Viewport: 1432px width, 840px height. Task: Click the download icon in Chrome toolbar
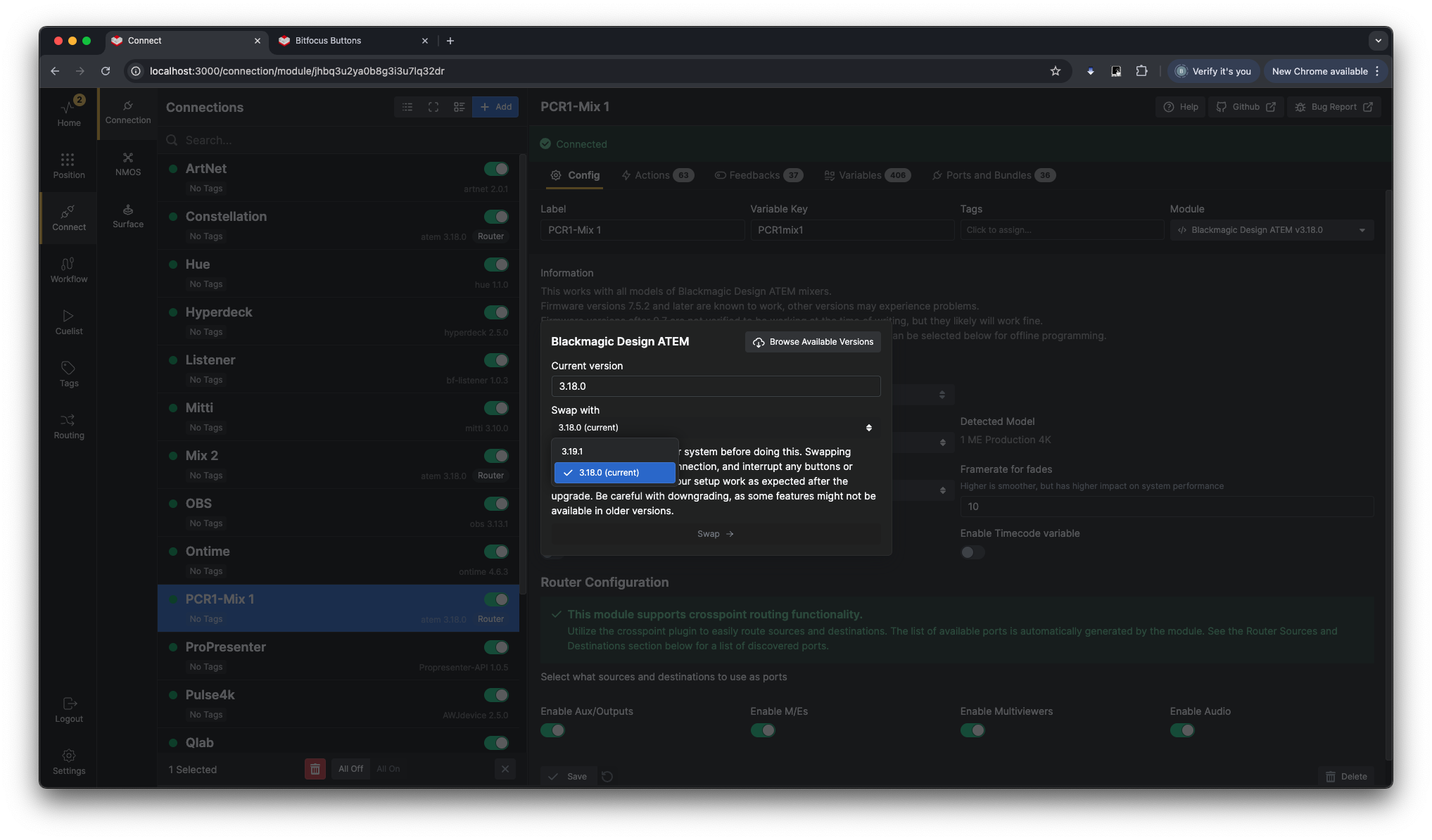tap(1090, 71)
